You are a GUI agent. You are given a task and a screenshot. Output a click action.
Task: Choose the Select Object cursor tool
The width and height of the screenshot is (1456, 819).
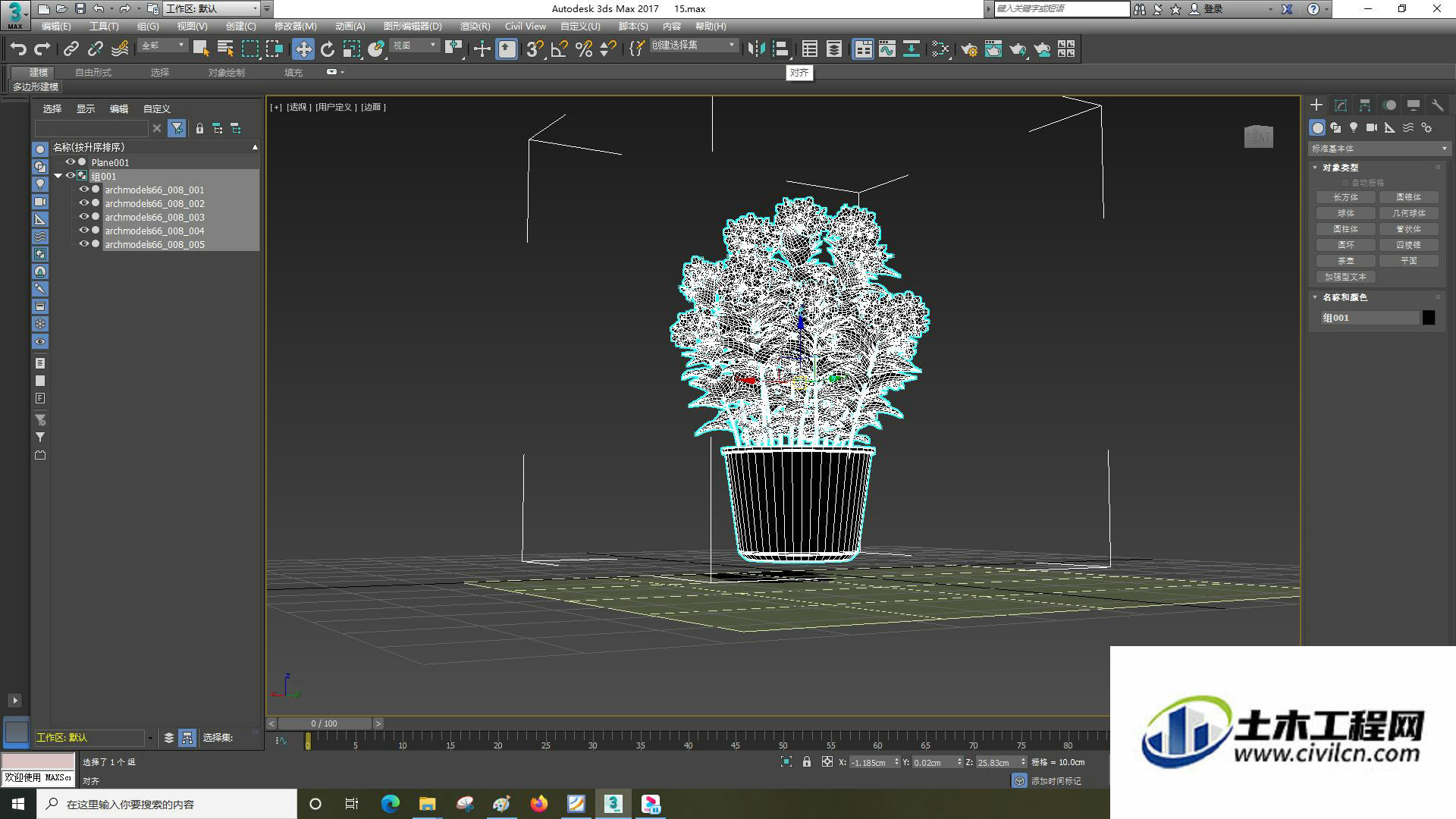[x=201, y=49]
